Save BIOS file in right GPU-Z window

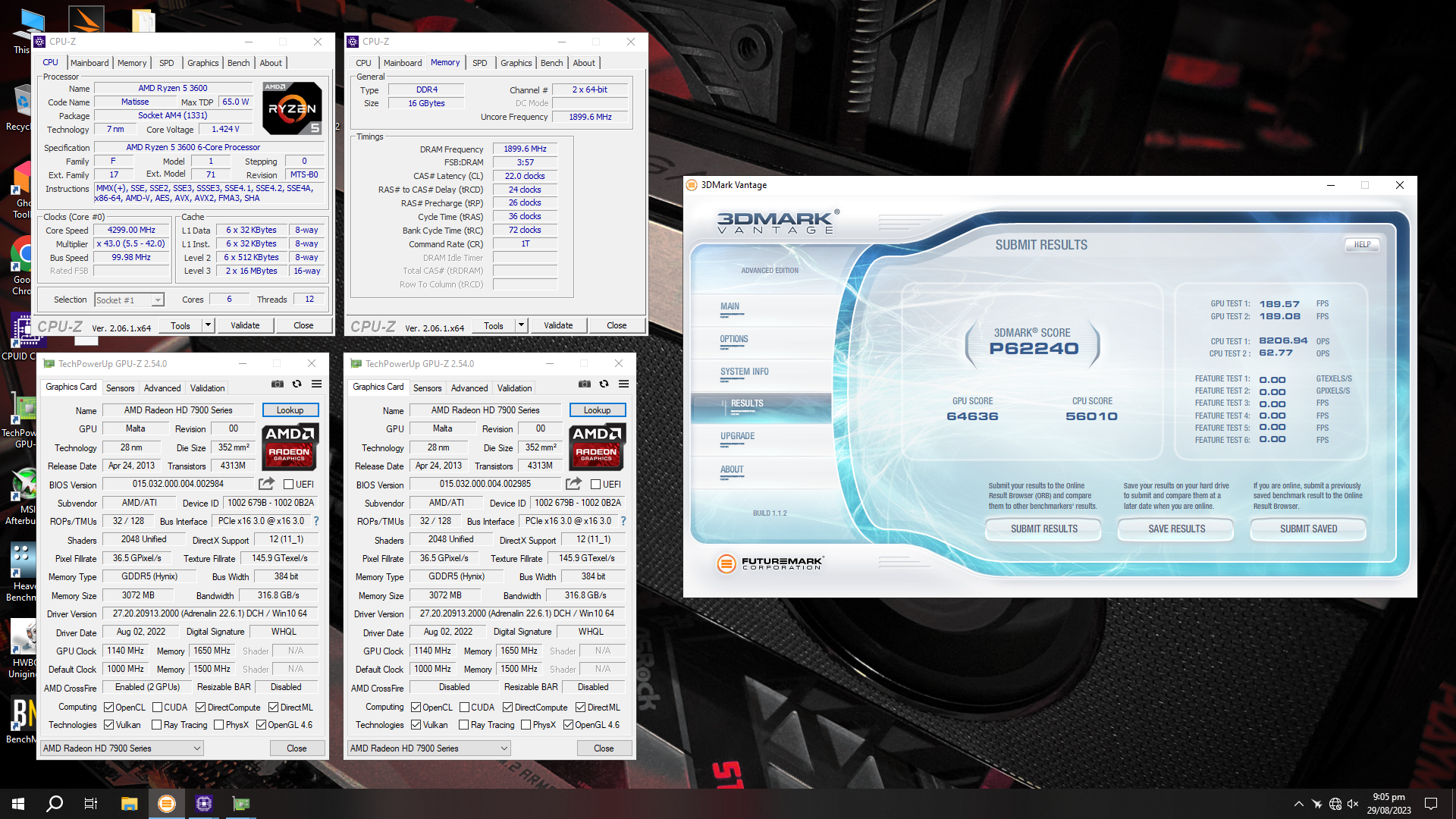(573, 484)
